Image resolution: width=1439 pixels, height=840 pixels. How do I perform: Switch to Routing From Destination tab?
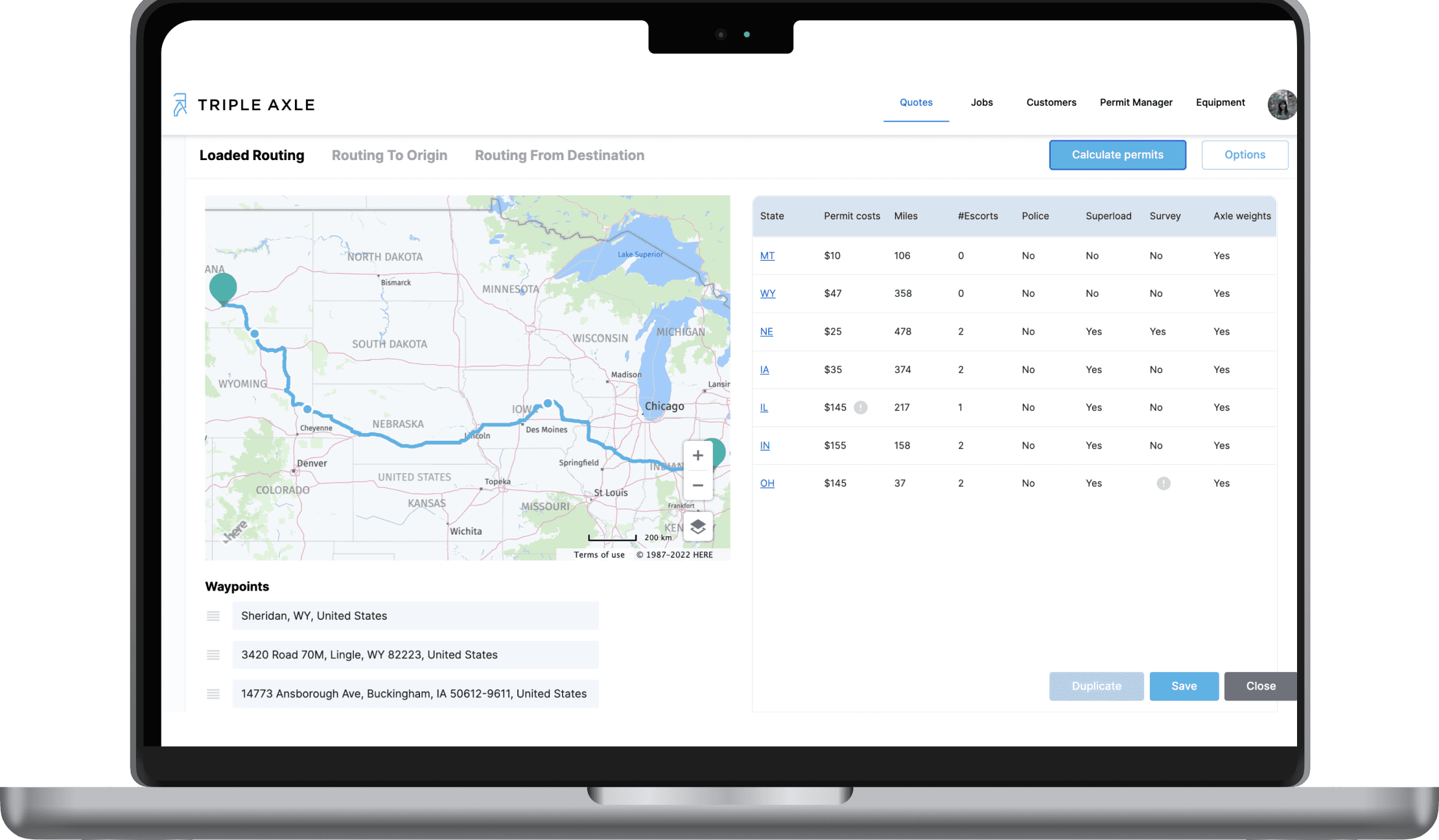pyautogui.click(x=559, y=156)
